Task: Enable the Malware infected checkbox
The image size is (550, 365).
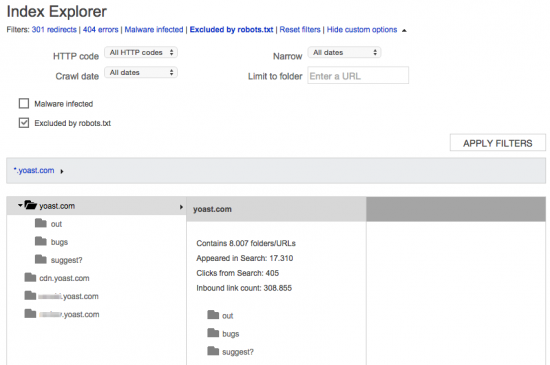Action: coord(24,103)
